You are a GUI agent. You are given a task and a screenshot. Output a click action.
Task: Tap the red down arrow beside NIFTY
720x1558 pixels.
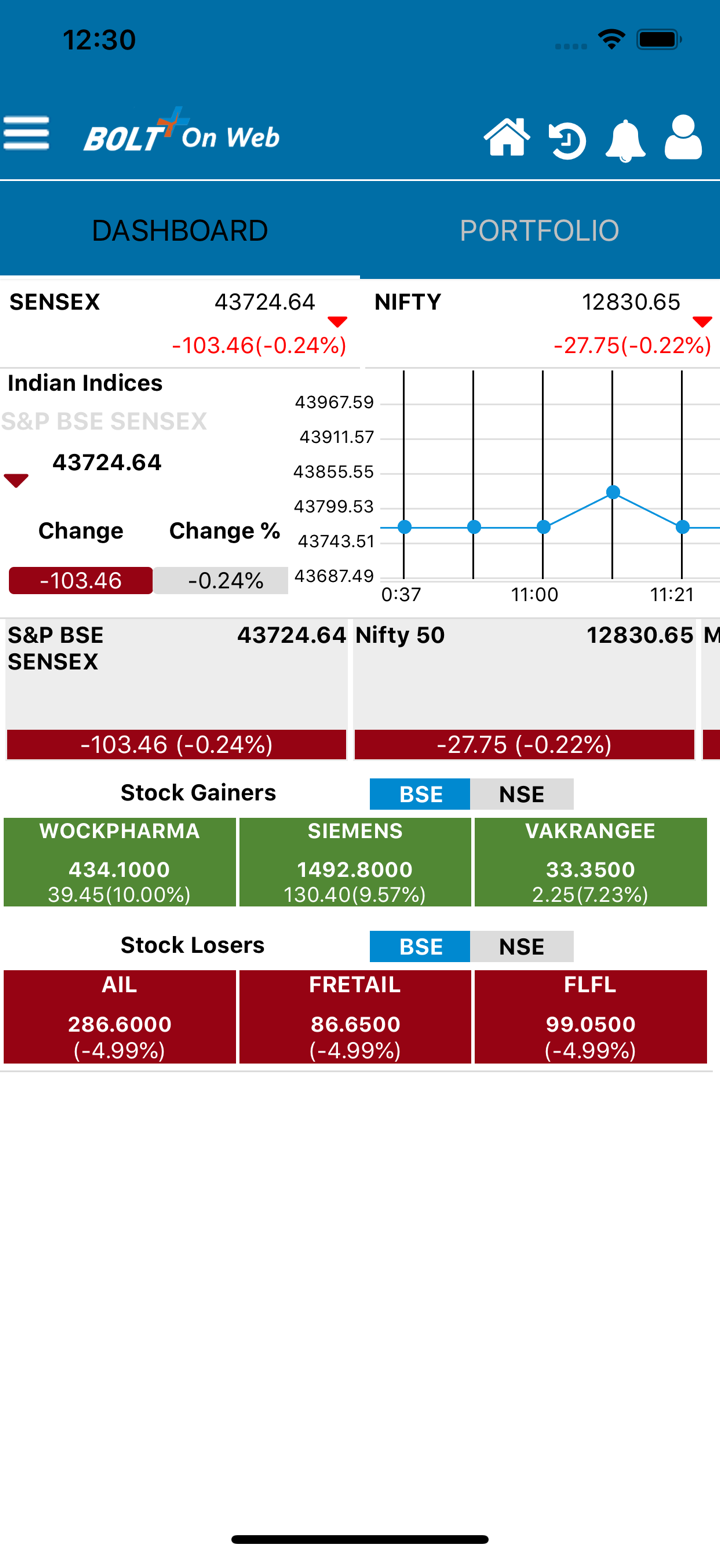702,321
